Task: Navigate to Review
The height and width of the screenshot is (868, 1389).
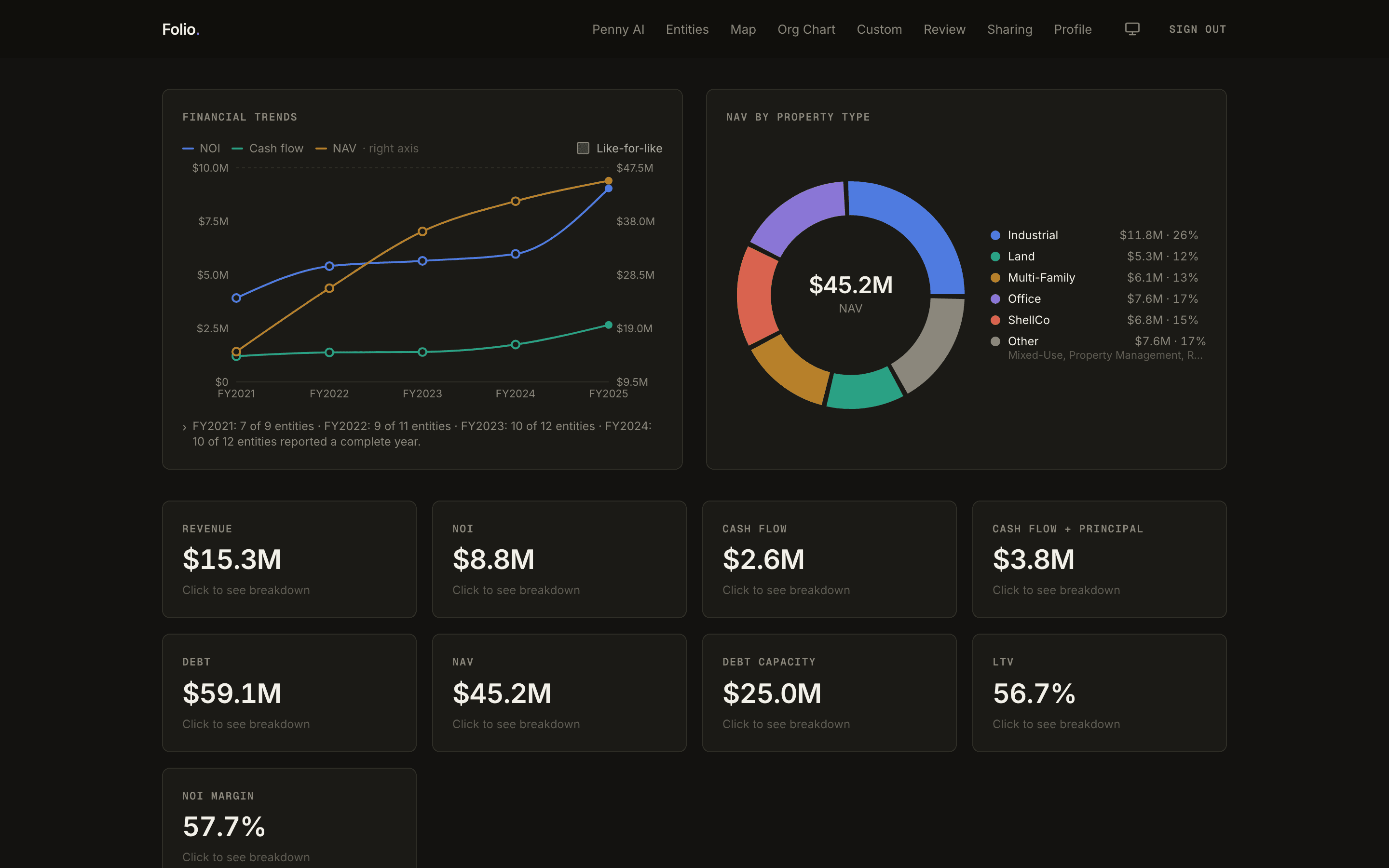Action: pos(944,29)
